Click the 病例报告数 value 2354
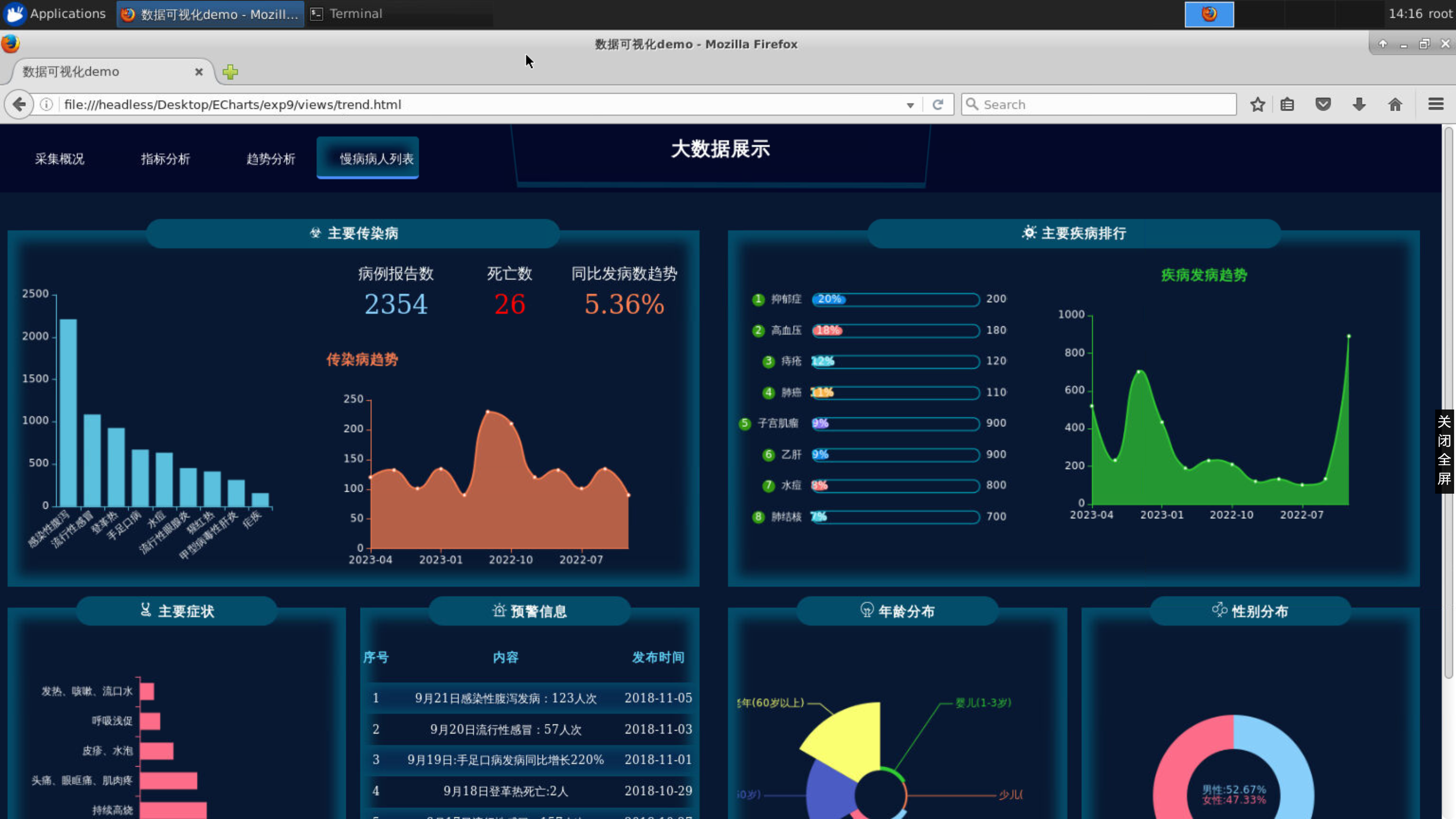 click(x=395, y=304)
